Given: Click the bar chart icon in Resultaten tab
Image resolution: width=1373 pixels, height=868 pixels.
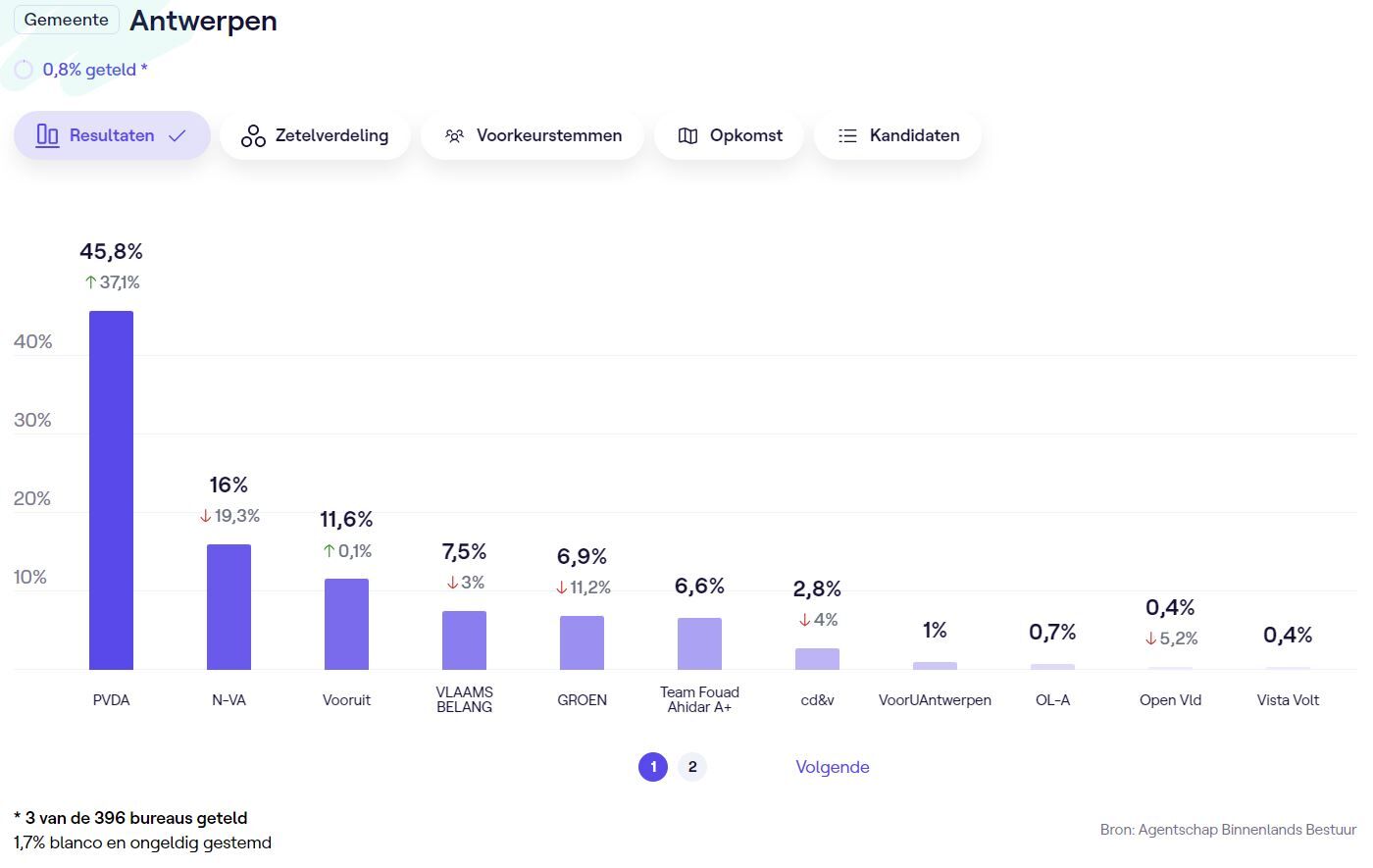Looking at the screenshot, I should pos(47,135).
